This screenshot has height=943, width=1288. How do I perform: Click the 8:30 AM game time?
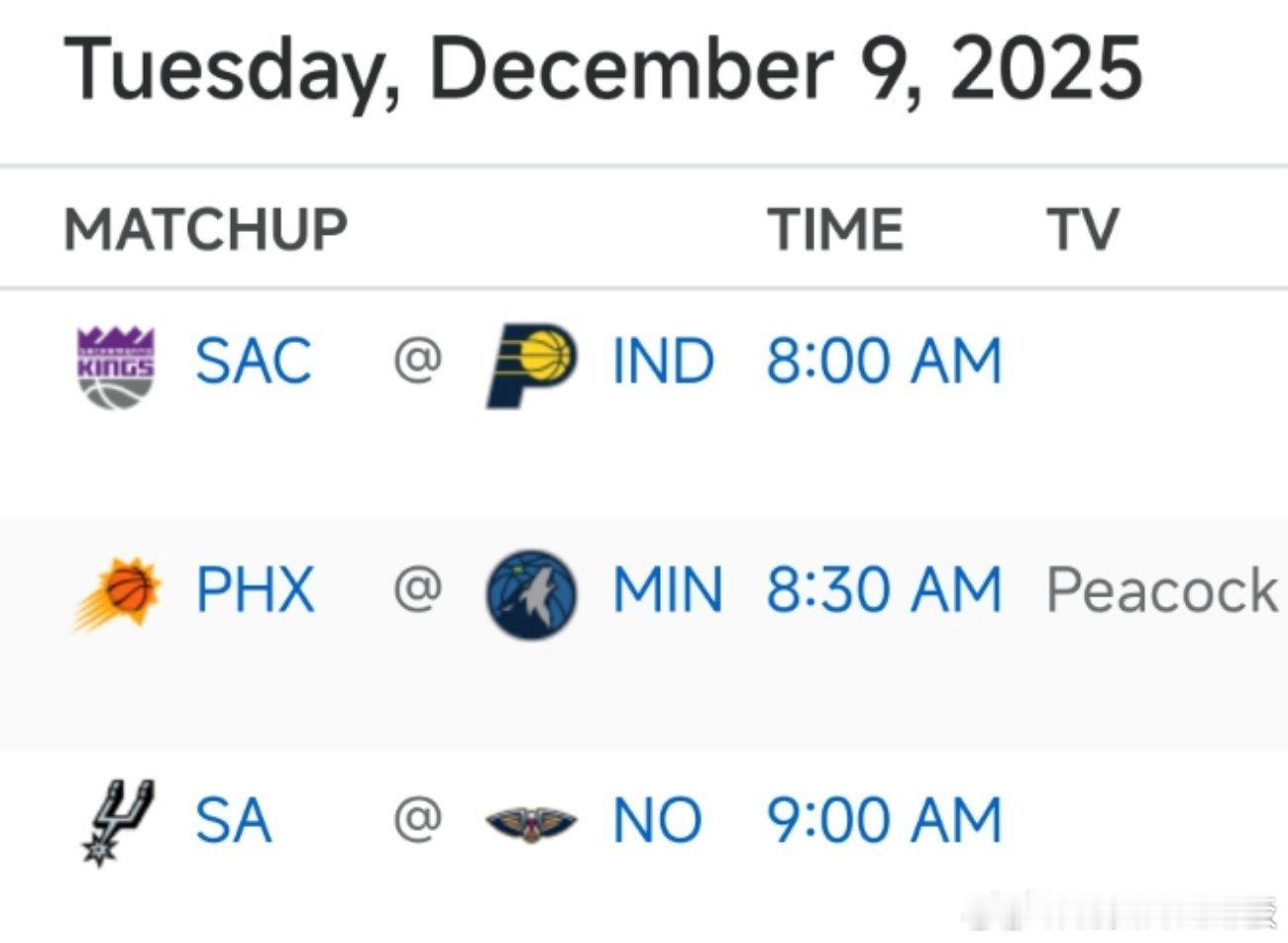click(x=884, y=590)
